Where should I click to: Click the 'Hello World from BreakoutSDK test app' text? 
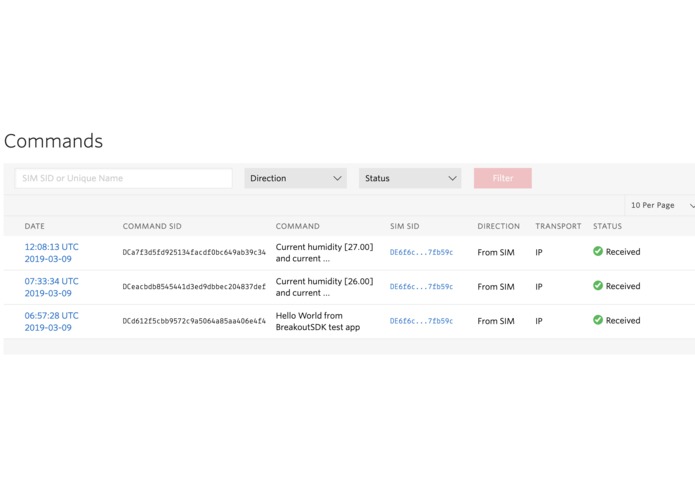318,321
